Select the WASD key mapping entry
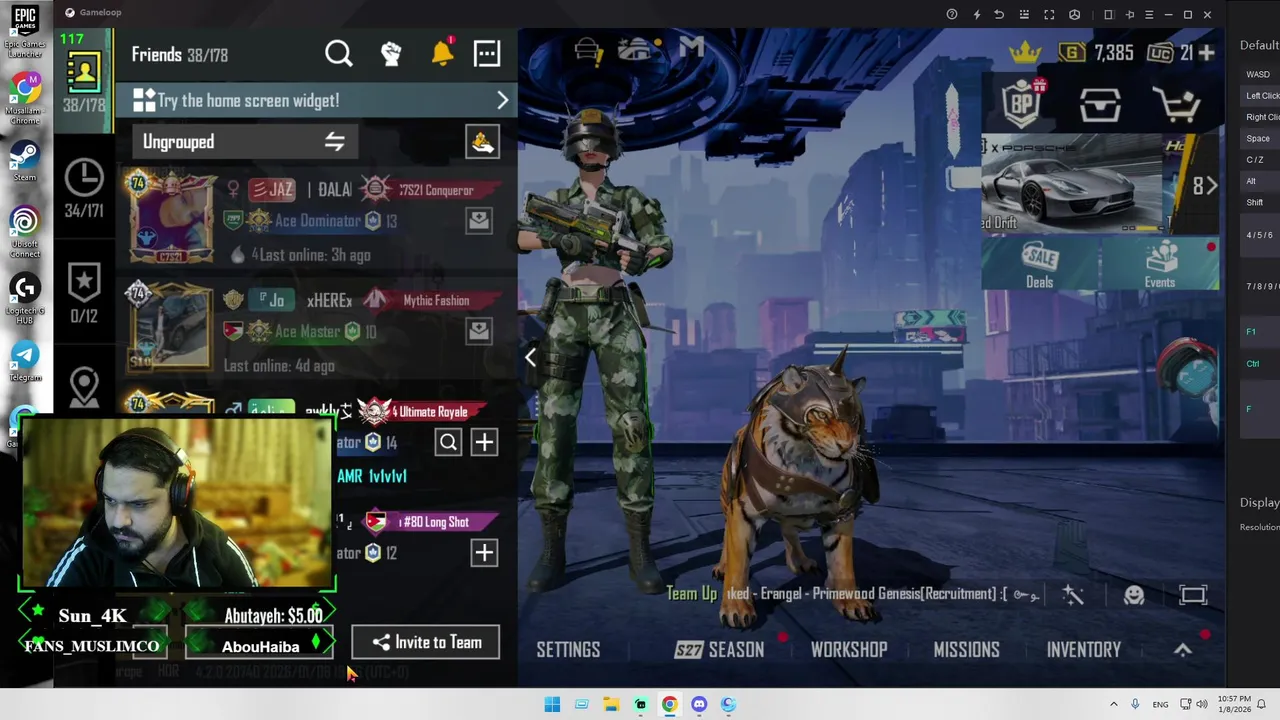 click(x=1258, y=74)
